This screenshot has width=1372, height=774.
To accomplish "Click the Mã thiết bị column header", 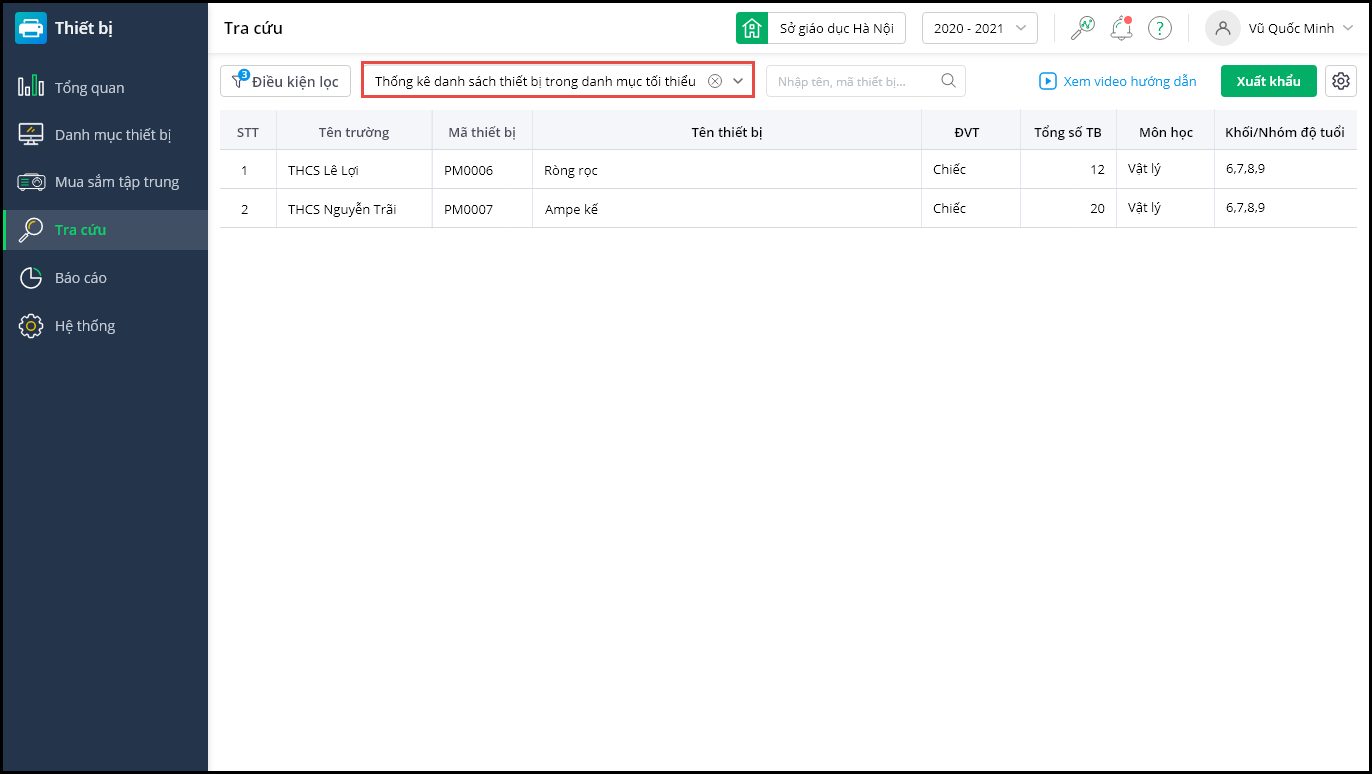I will pos(482,132).
